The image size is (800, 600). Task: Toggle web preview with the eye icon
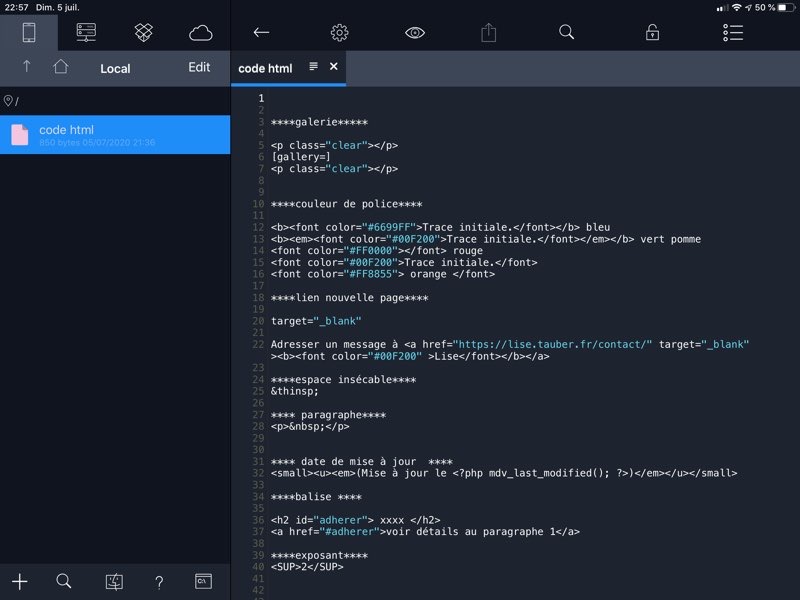click(x=415, y=32)
